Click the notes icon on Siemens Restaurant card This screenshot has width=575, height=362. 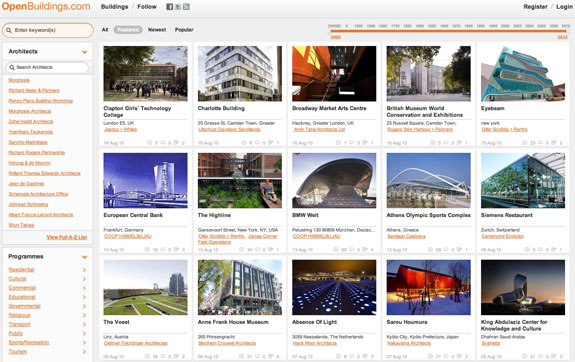[x=554, y=249]
